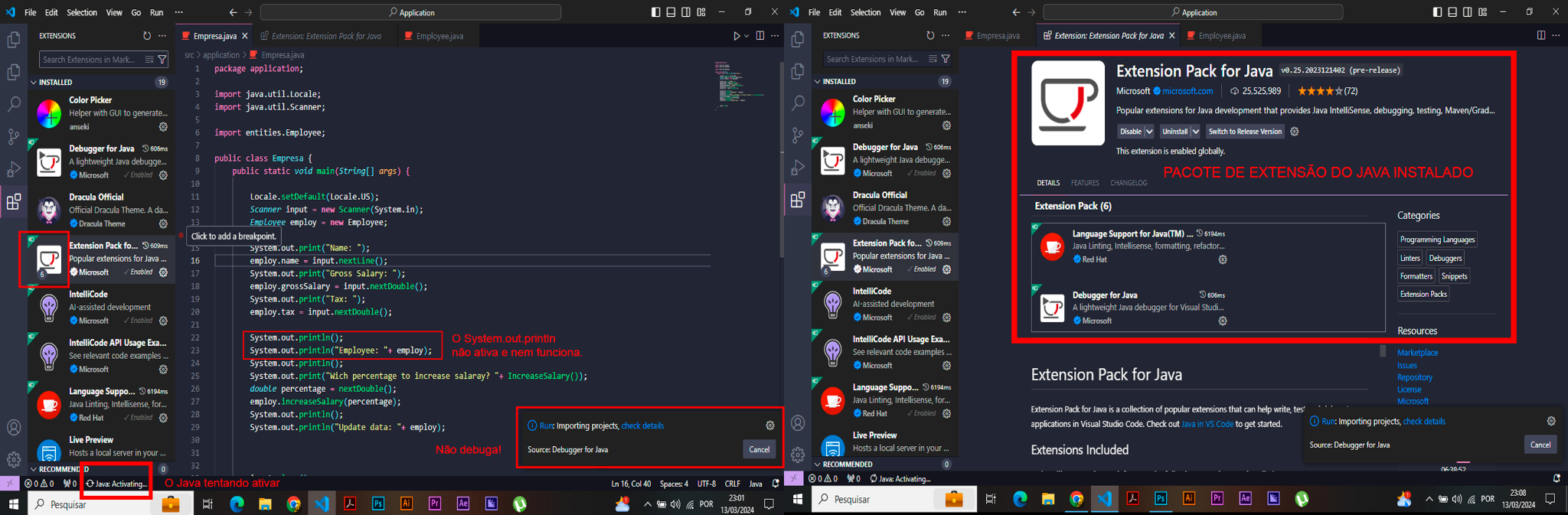Viewport: 1568px width, 515px height.
Task: Cancel importing projects notification in left window
Action: (x=759, y=449)
